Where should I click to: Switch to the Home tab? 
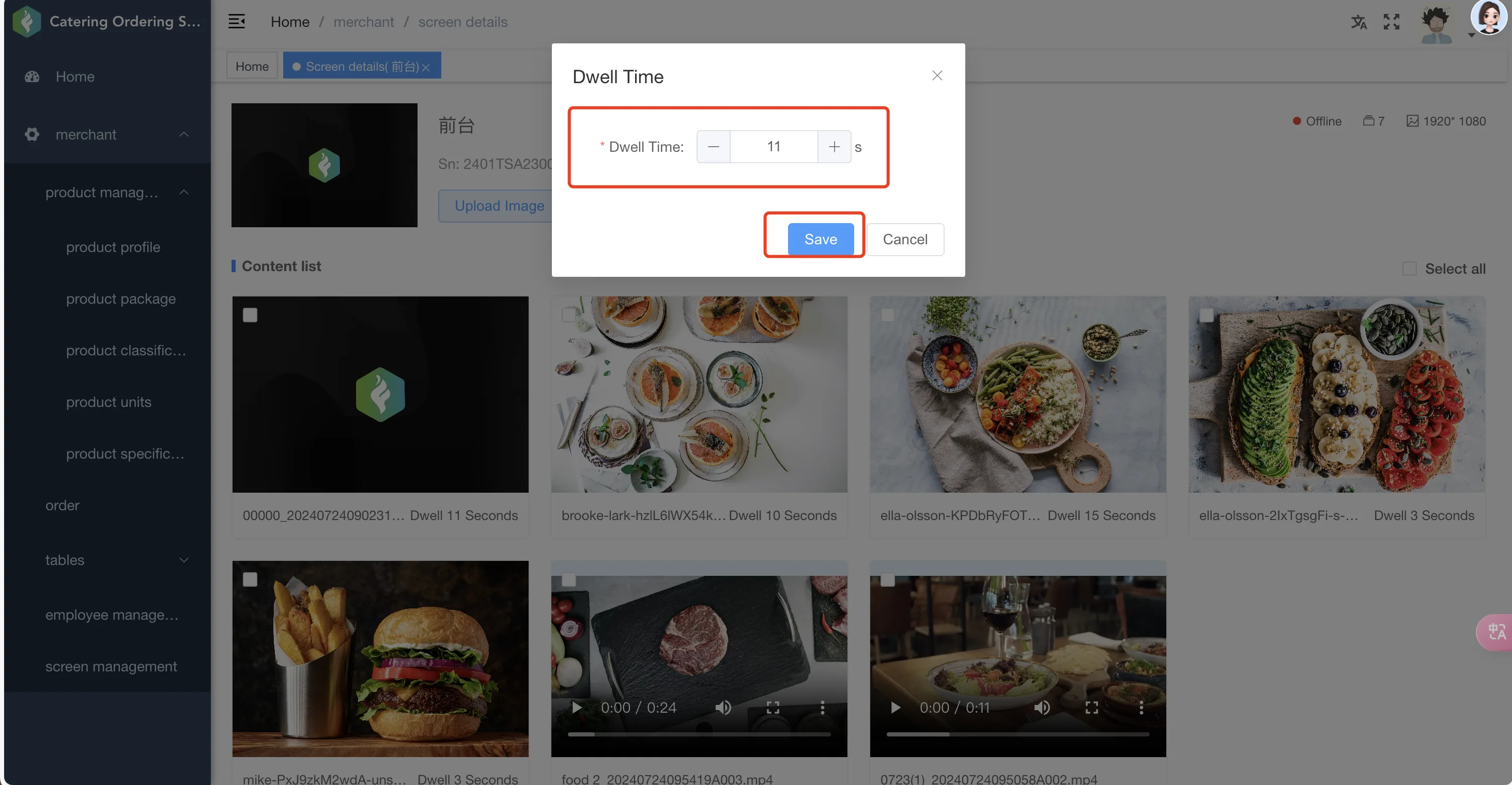[252, 66]
